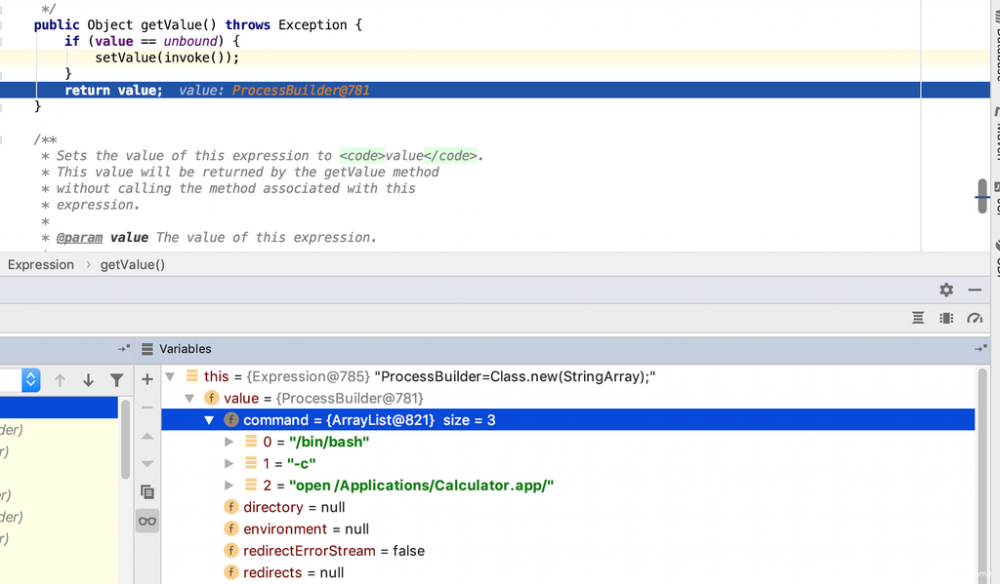Go to next frame down arrow

88,380
